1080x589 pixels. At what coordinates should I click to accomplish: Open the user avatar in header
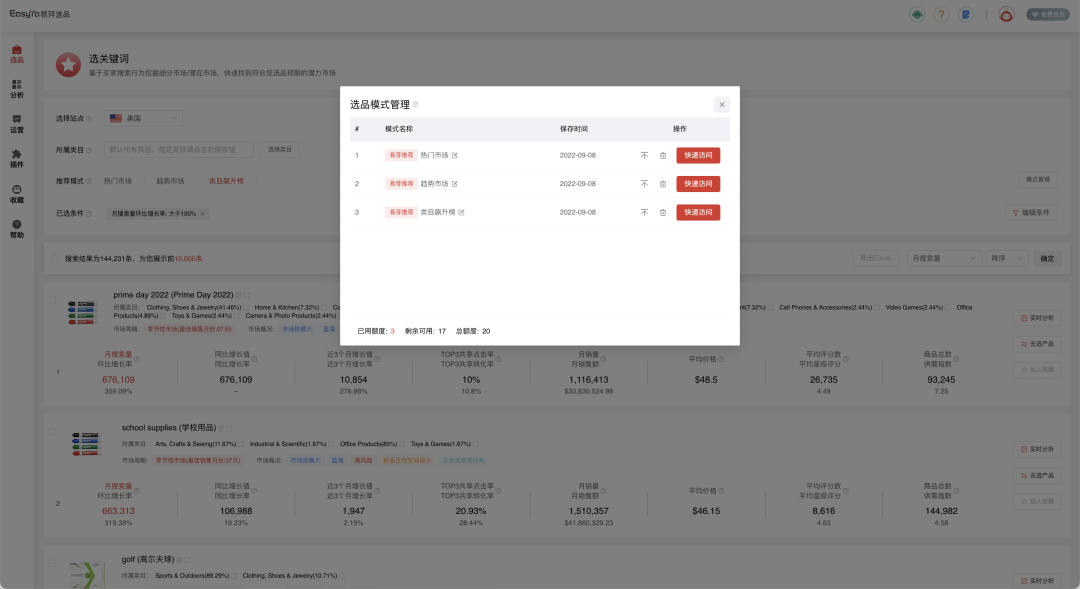1006,14
